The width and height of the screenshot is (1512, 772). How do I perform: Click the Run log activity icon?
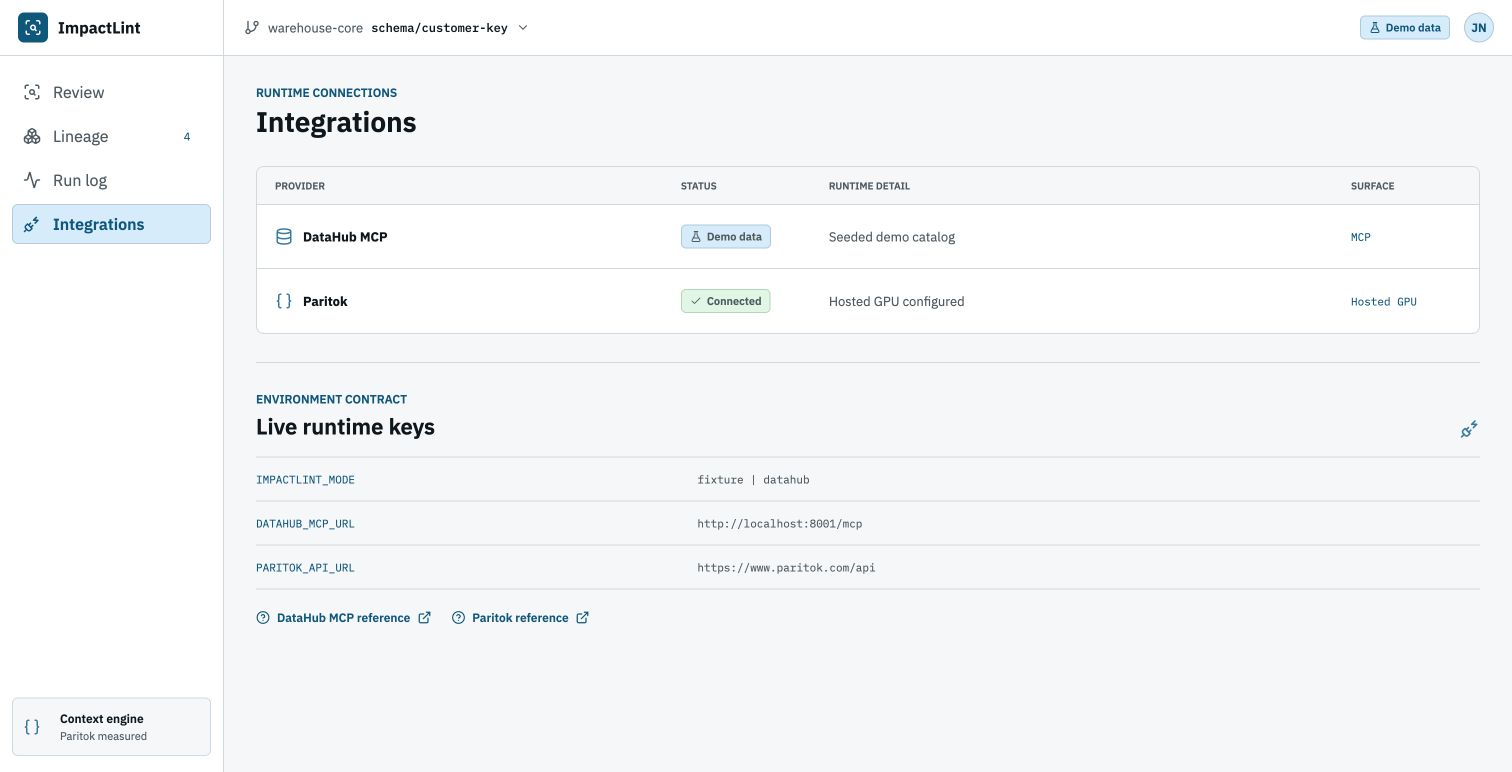[32, 180]
